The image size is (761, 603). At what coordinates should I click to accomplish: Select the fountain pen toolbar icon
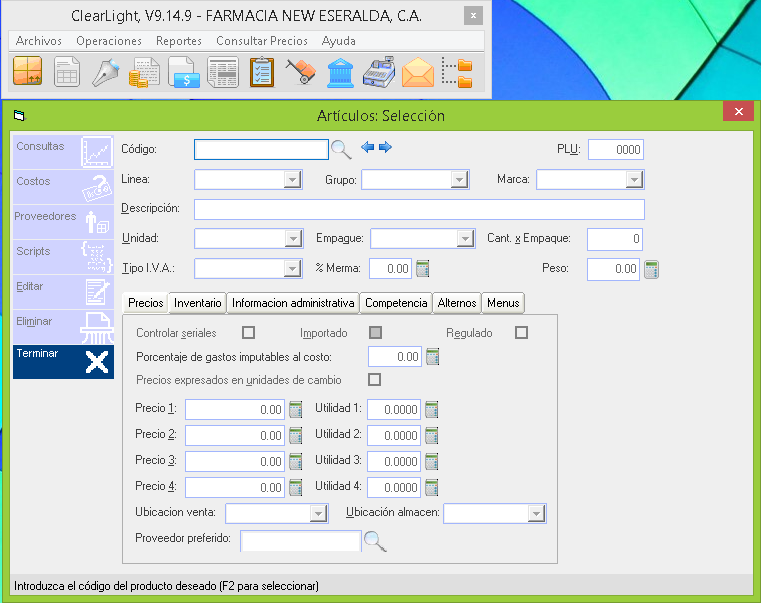tap(105, 72)
